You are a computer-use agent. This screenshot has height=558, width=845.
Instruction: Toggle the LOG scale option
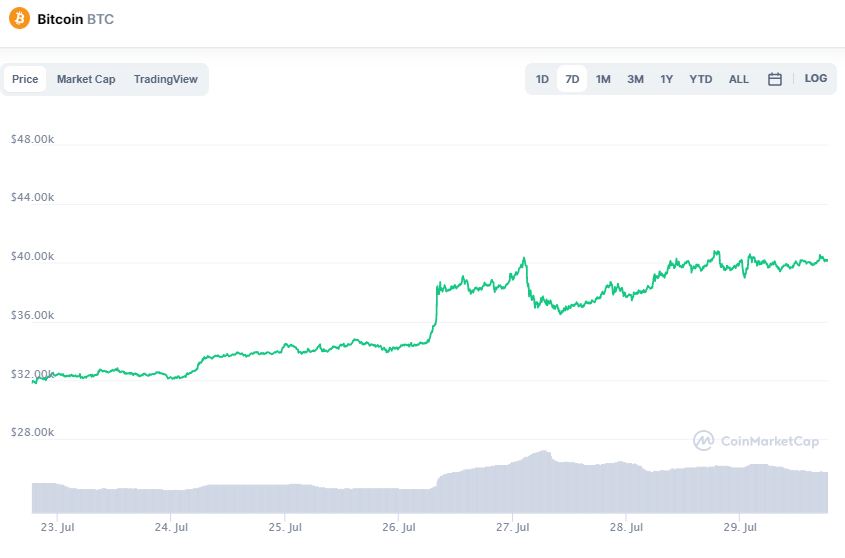coord(815,78)
